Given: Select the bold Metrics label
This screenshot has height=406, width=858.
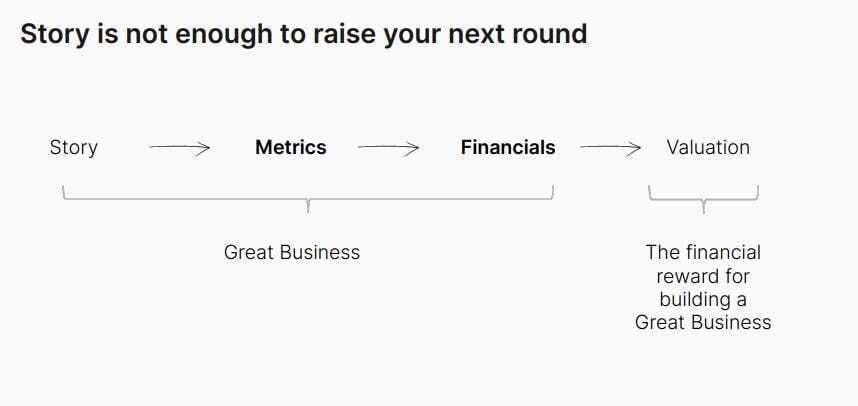Looking at the screenshot, I should coord(291,147).
